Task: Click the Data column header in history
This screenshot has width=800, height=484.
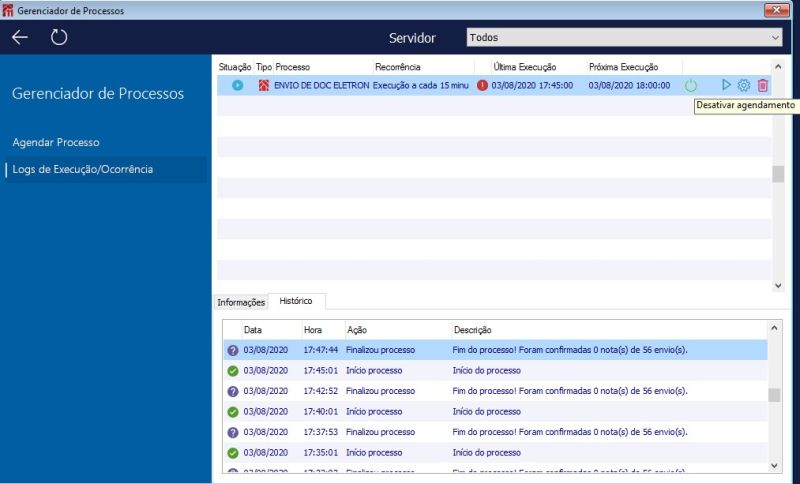Action: (x=253, y=330)
